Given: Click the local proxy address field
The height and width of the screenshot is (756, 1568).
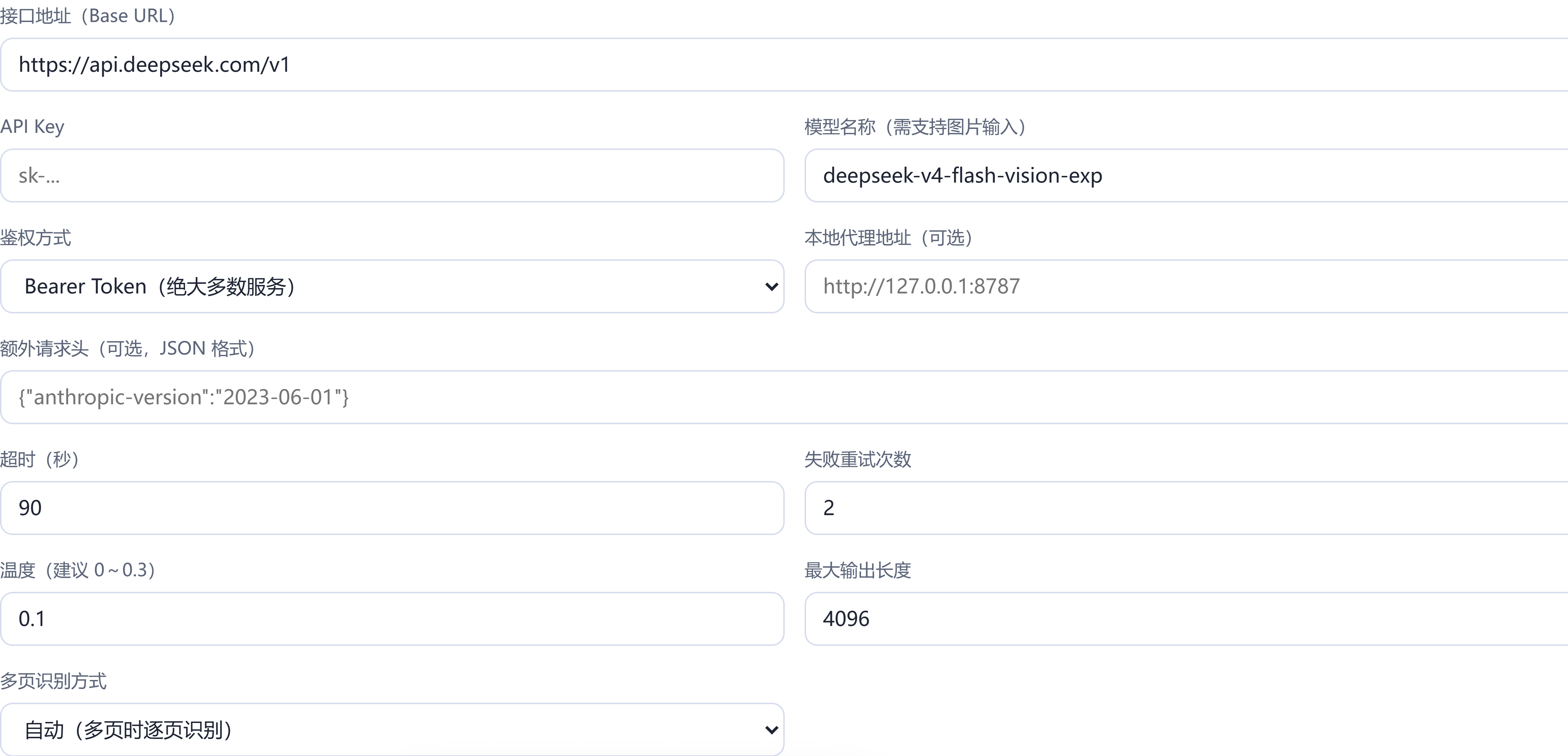Looking at the screenshot, I should point(1186,286).
